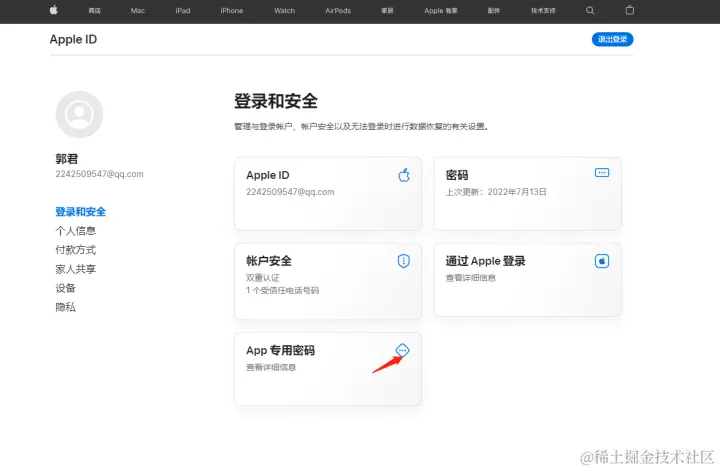Screen dimensions: 720x471
Task: Click the 退出登录 sign out button
Action: 613,39
